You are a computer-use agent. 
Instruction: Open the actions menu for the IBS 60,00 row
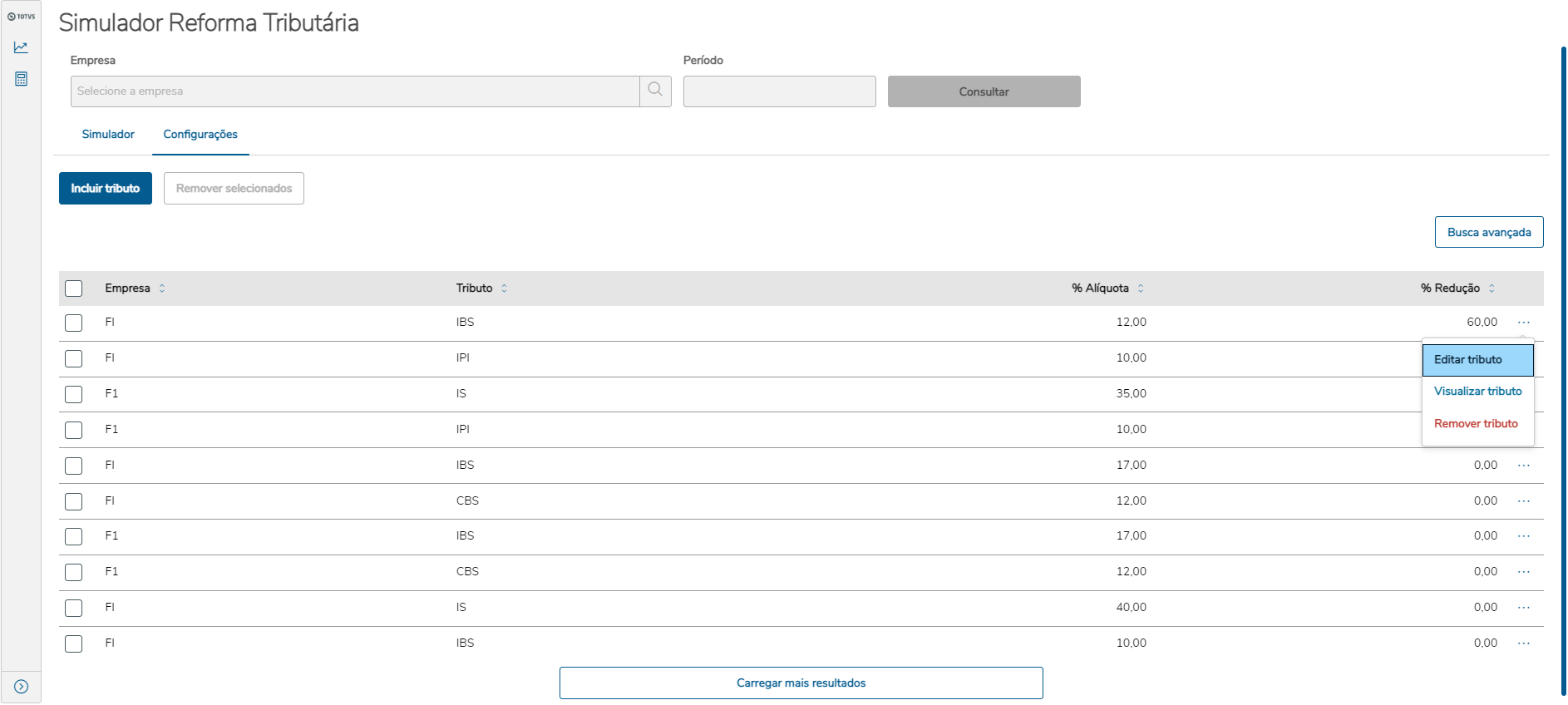pyautogui.click(x=1523, y=323)
